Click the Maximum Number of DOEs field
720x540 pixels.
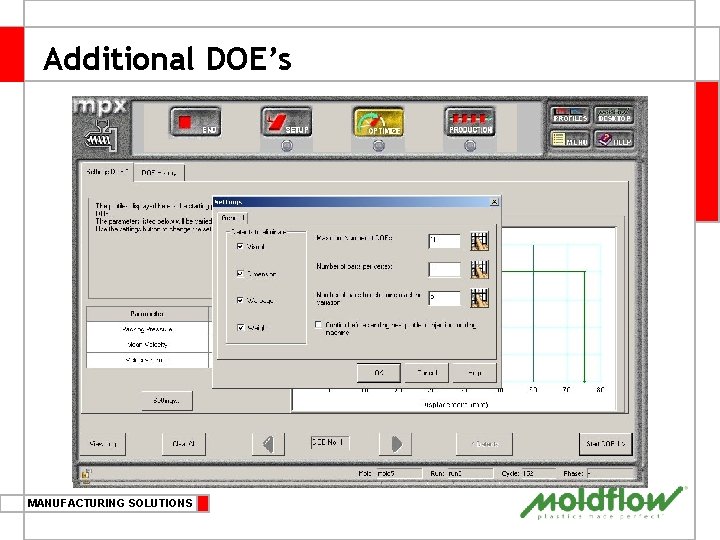click(444, 241)
